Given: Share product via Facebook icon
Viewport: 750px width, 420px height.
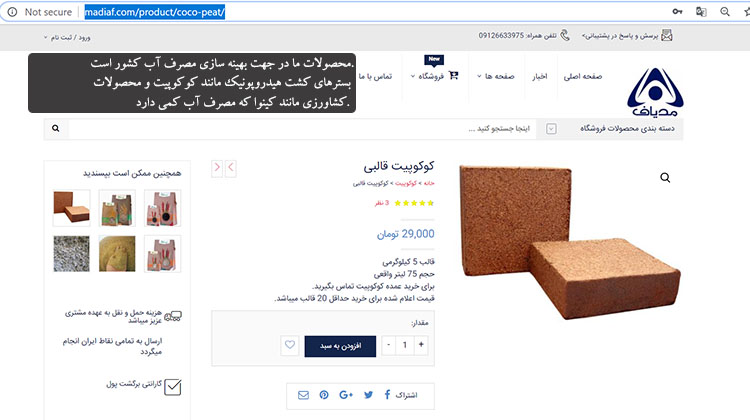Looking at the screenshot, I should tap(387, 395).
